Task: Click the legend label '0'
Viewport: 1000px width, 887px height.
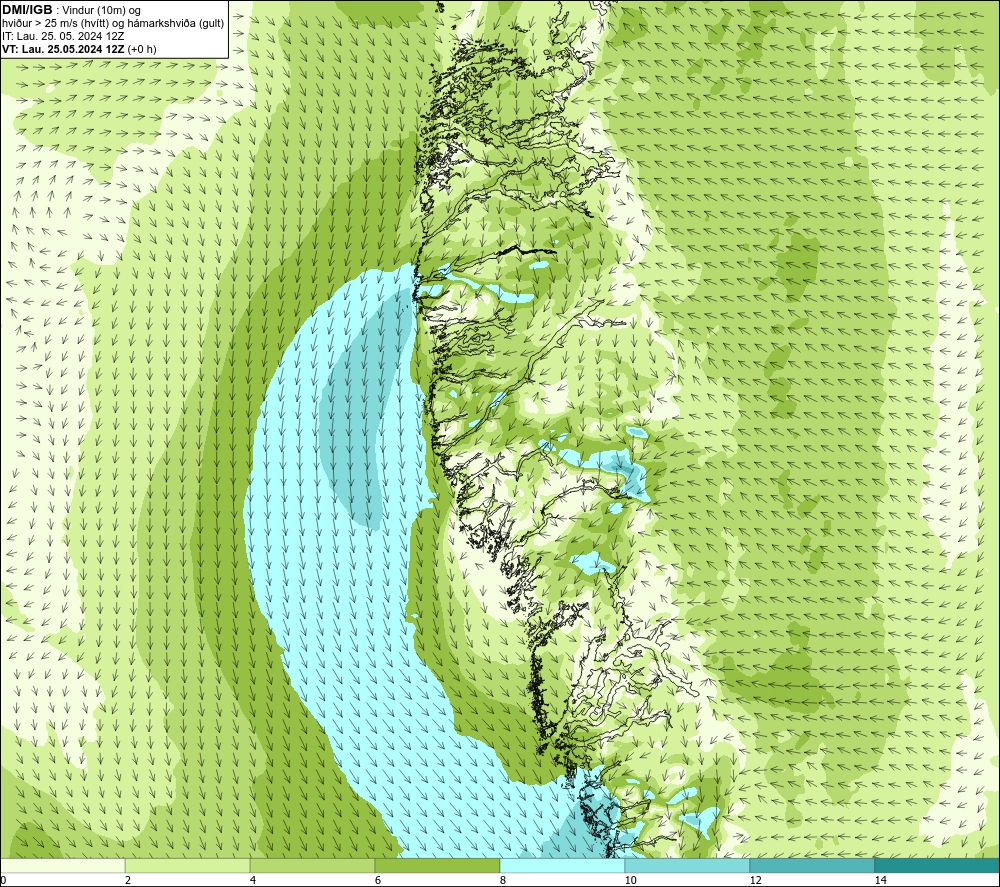Action: tap(3, 880)
